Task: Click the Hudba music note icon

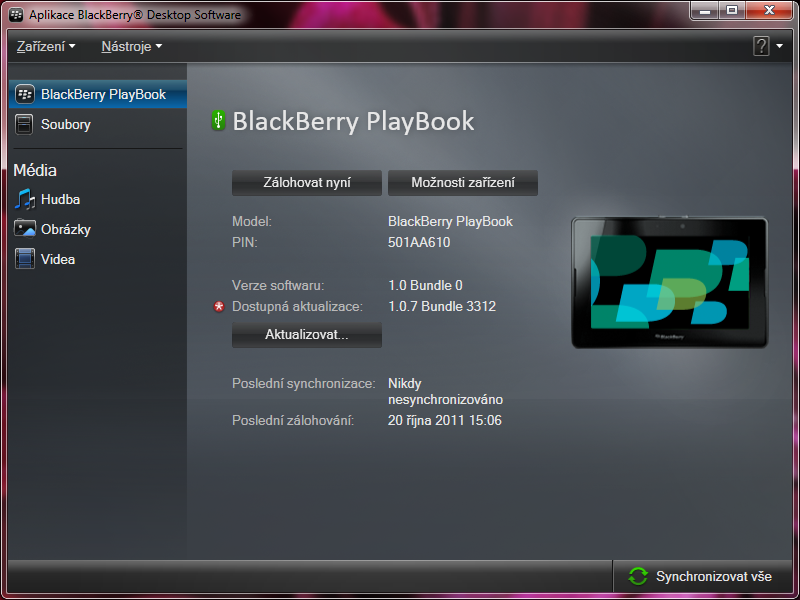Action: [x=24, y=199]
